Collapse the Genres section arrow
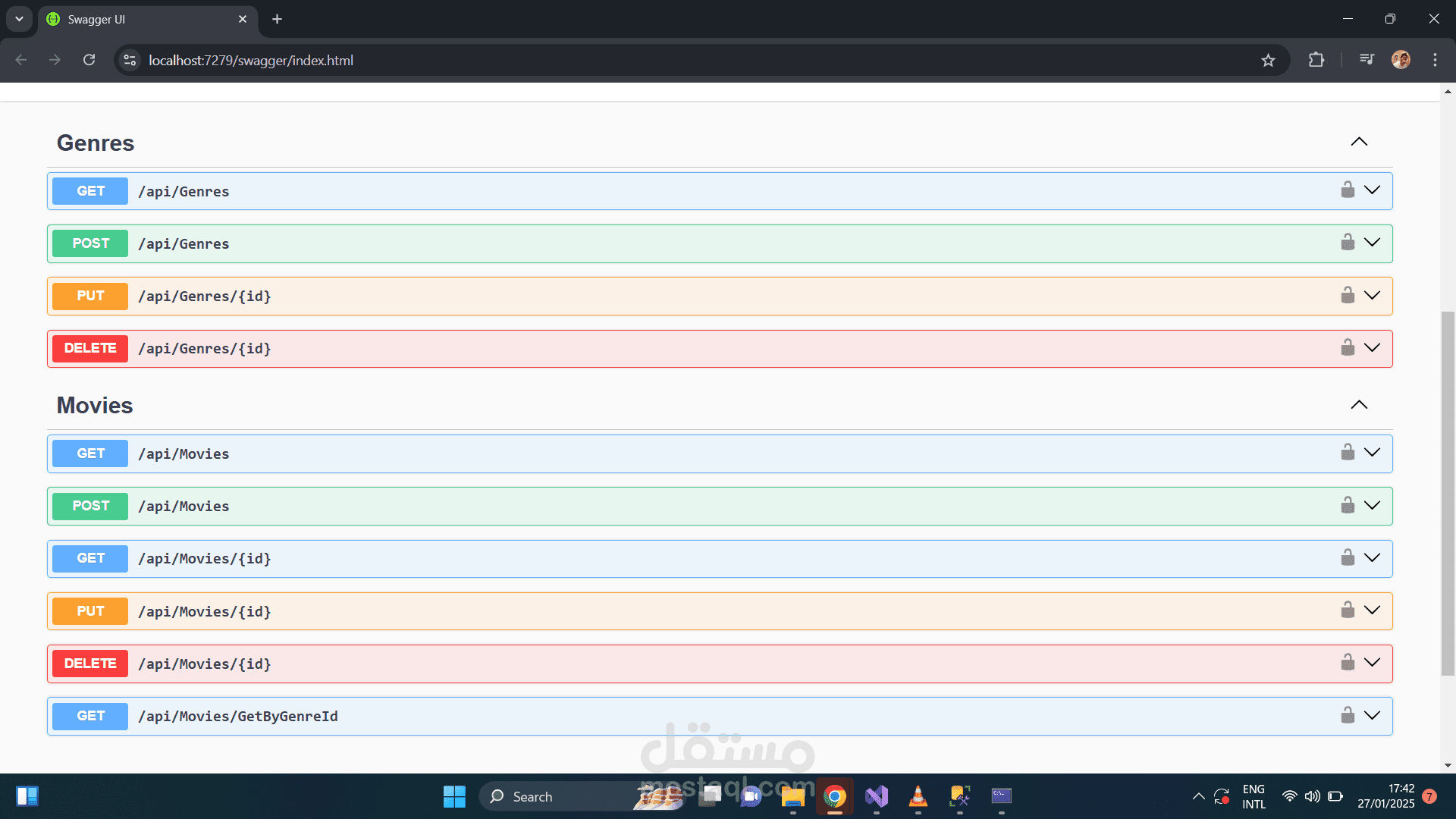This screenshot has height=819, width=1456. [1359, 142]
